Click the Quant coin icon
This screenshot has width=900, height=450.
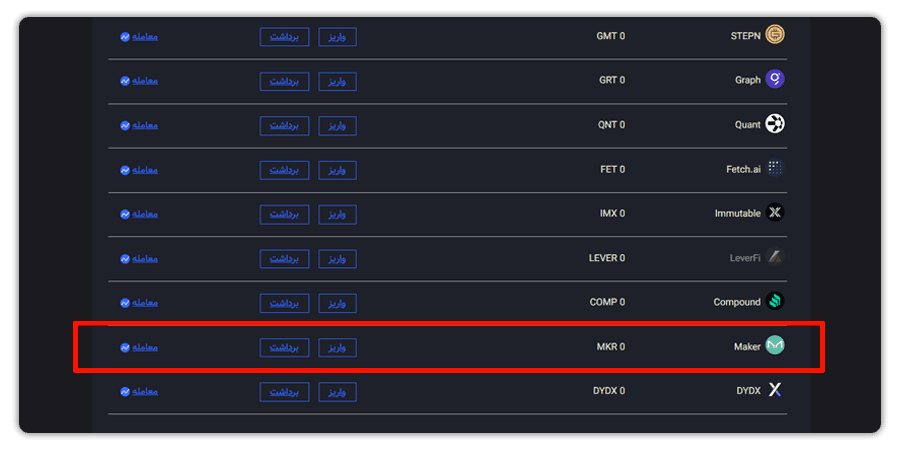775,124
